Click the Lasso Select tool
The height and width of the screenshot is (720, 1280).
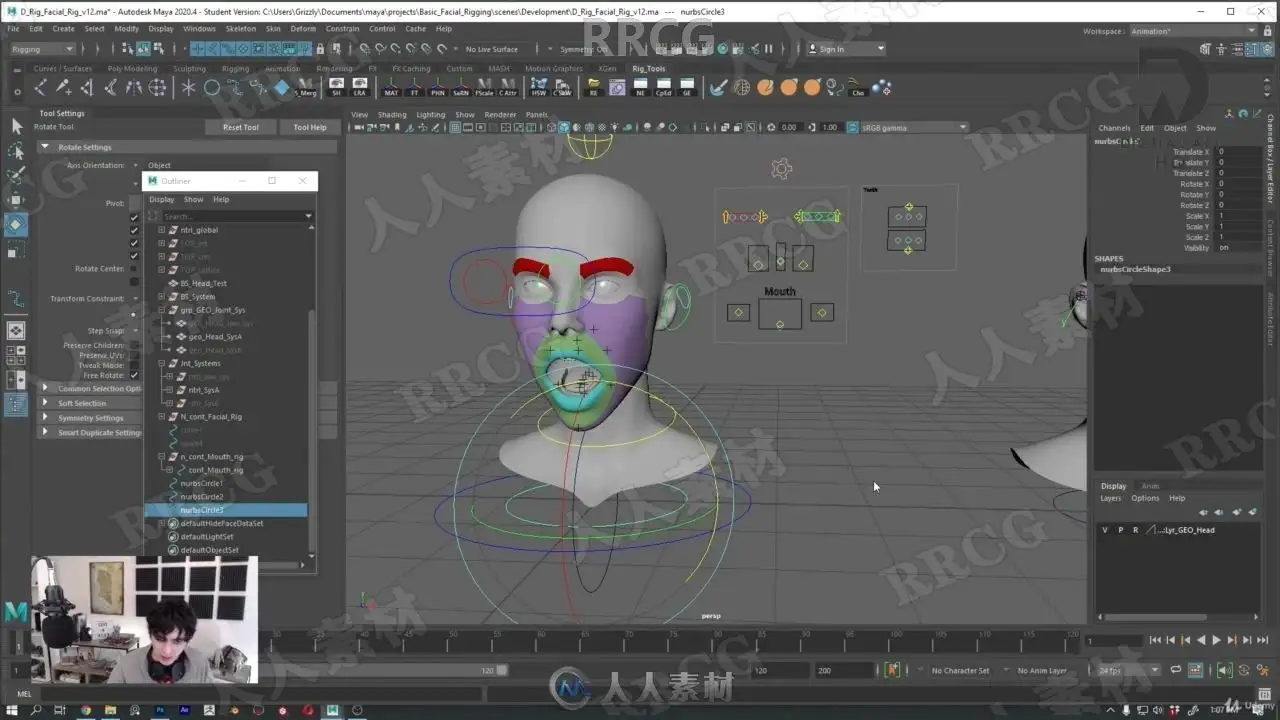[x=16, y=151]
